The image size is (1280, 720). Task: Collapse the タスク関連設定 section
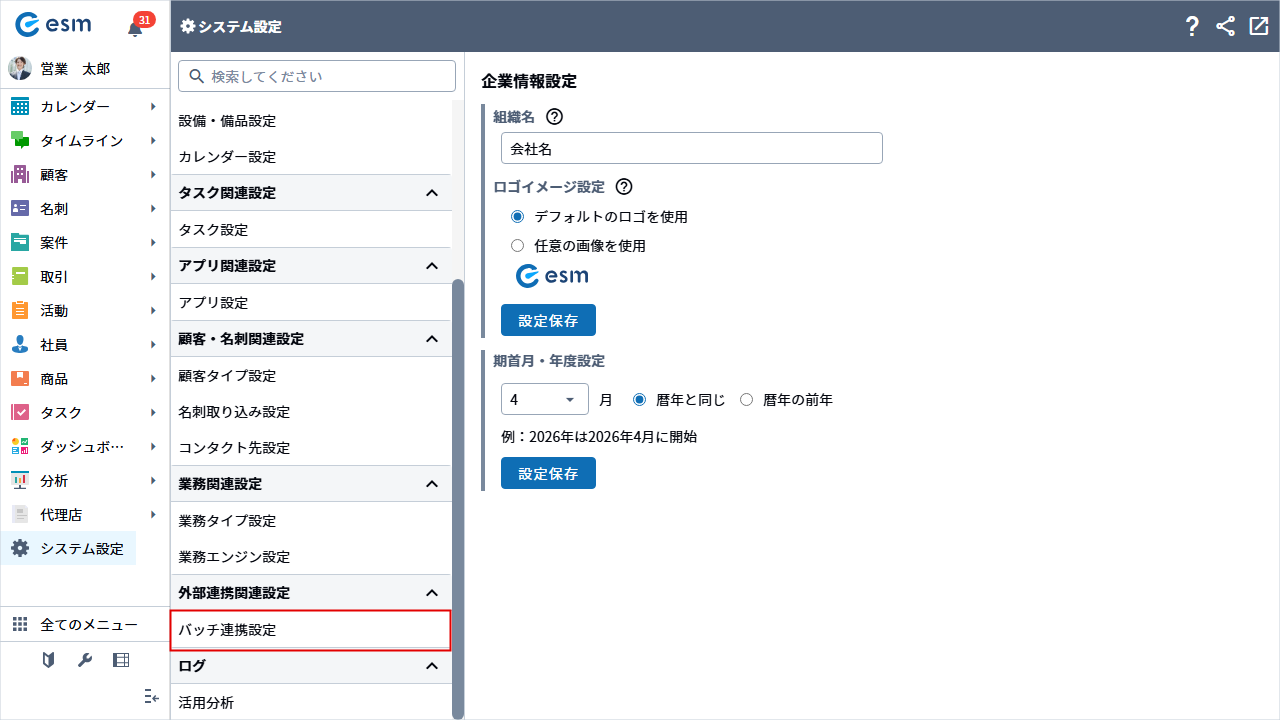click(432, 193)
